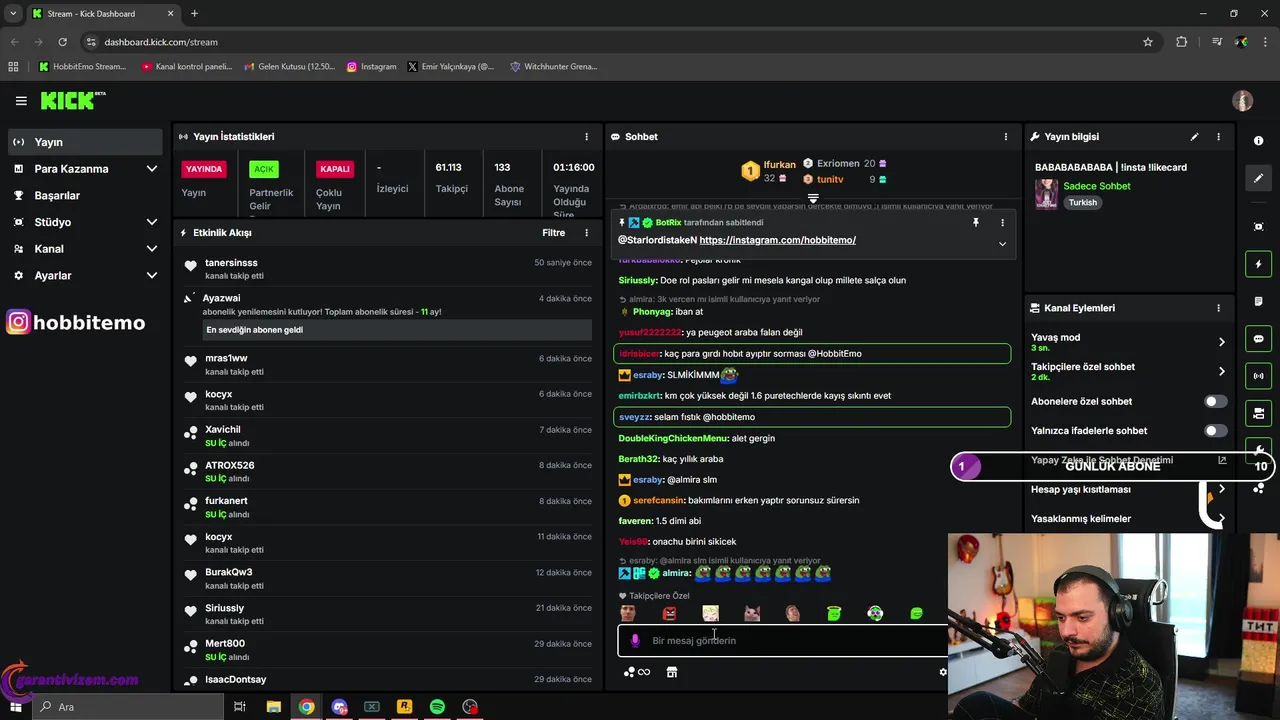Toggle the chat bubble icon in right sidebar
Screen dimensions: 1280x720
coord(1259,339)
